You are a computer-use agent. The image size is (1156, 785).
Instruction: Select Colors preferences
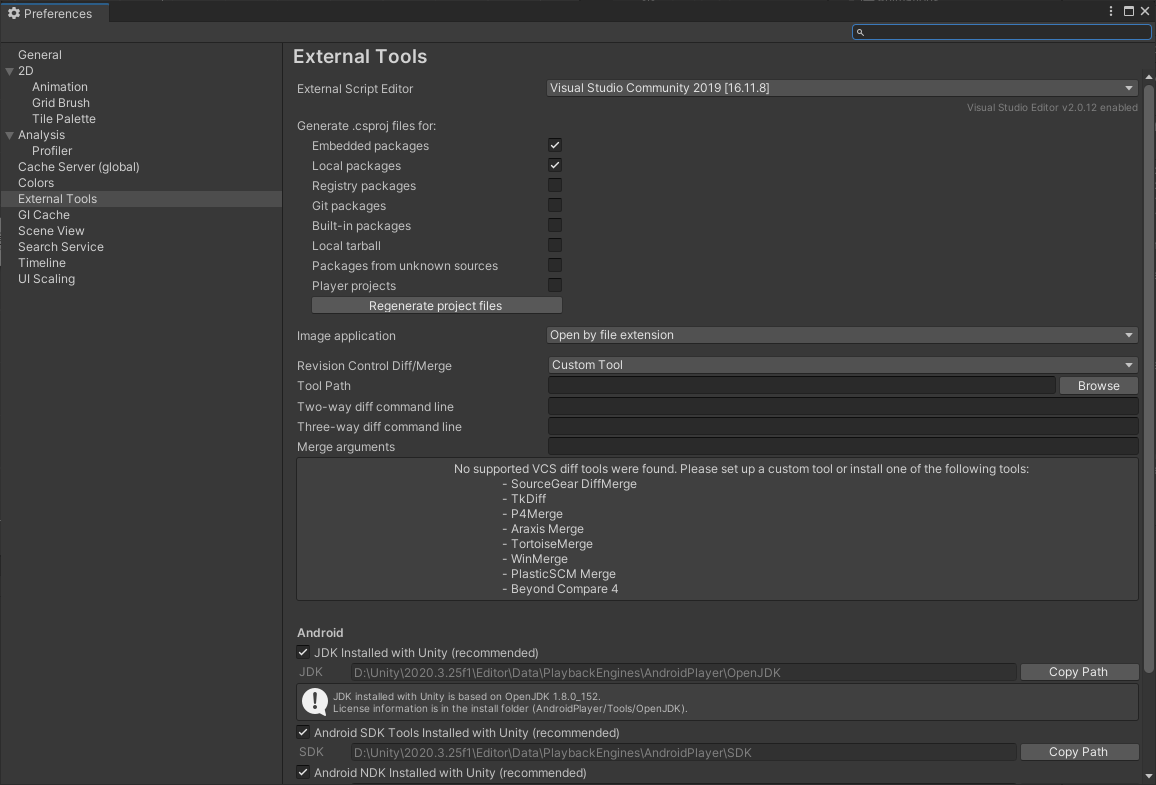pyautogui.click(x=36, y=183)
